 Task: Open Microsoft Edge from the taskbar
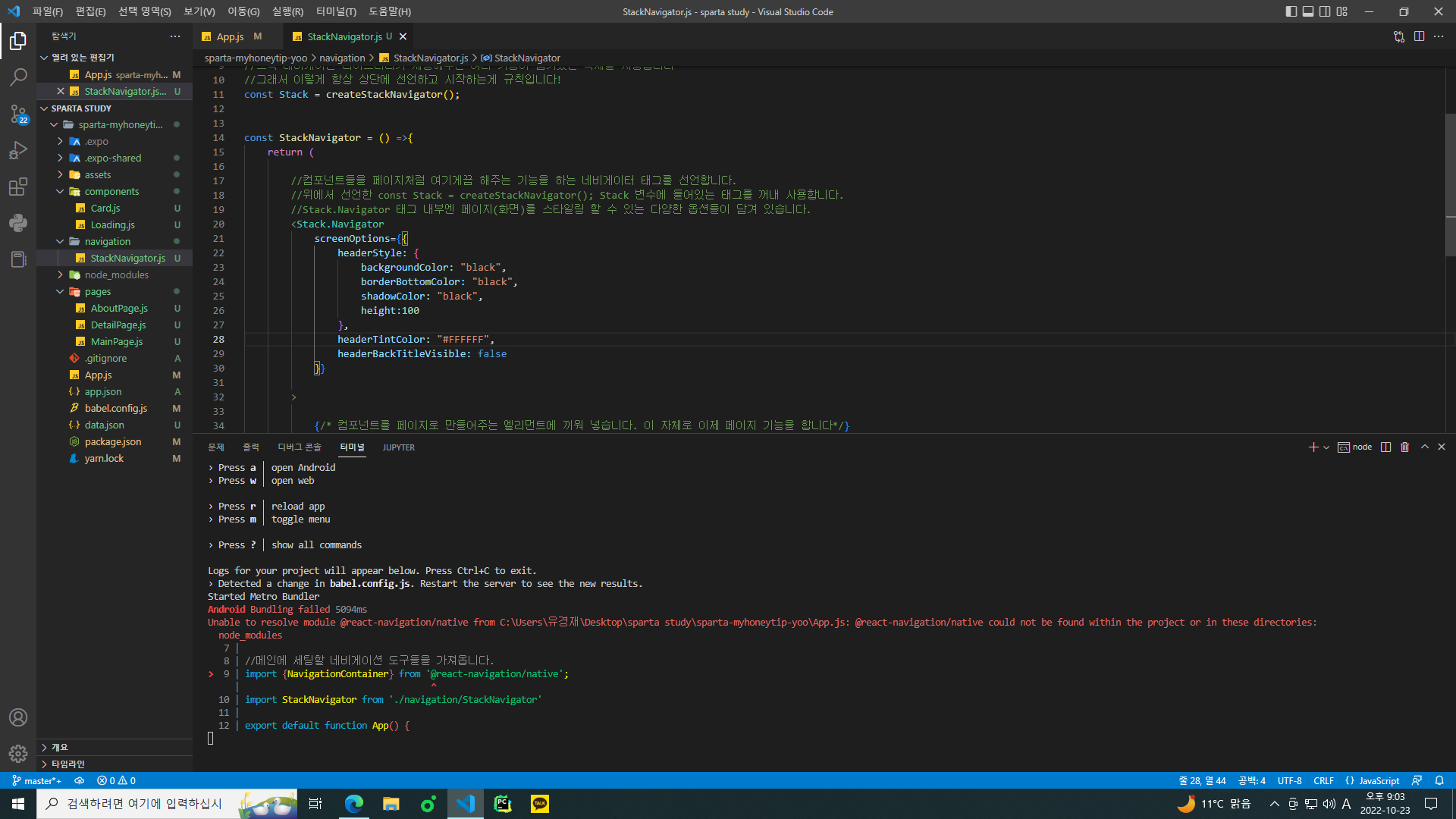pos(354,804)
